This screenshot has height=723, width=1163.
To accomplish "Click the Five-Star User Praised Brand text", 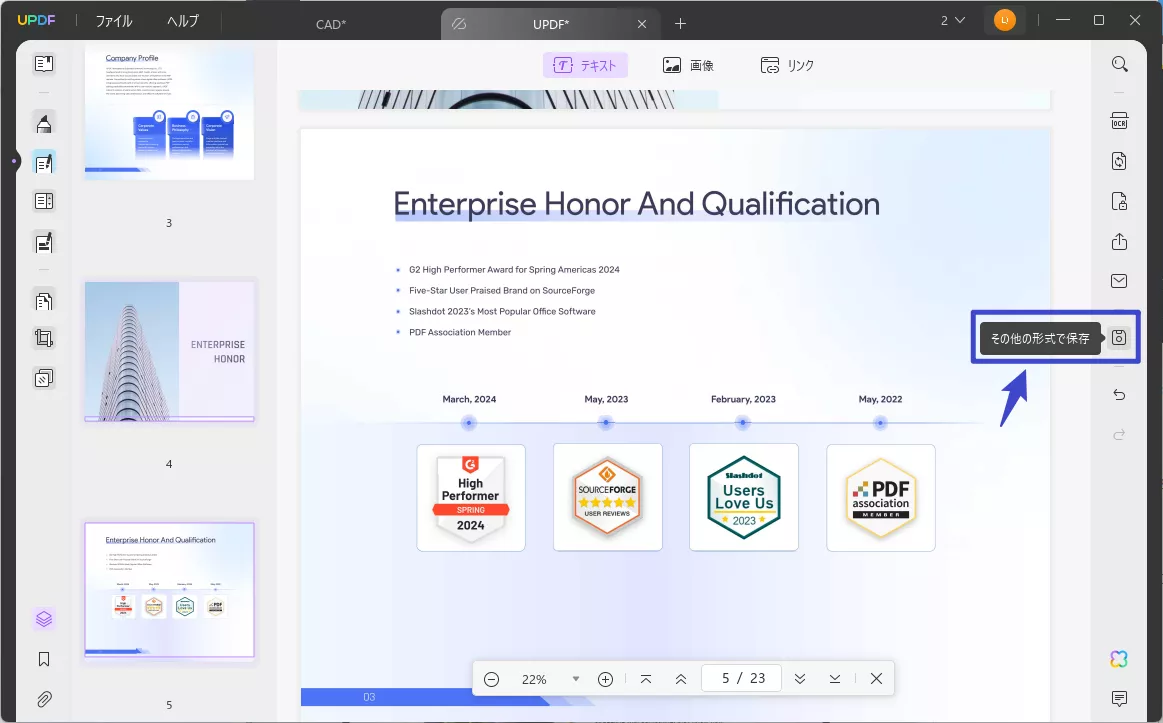I will [502, 291].
